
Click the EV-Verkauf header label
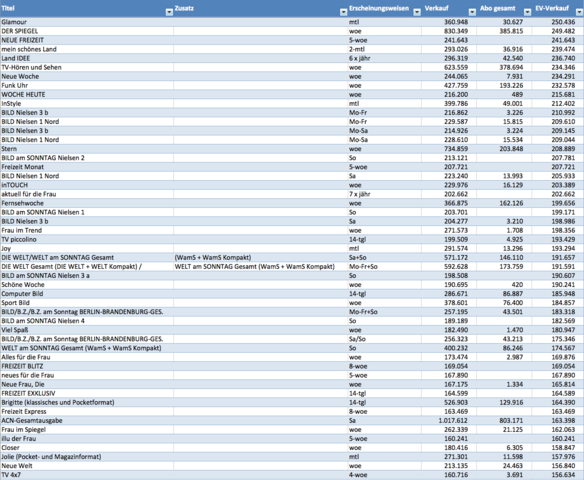point(552,8)
